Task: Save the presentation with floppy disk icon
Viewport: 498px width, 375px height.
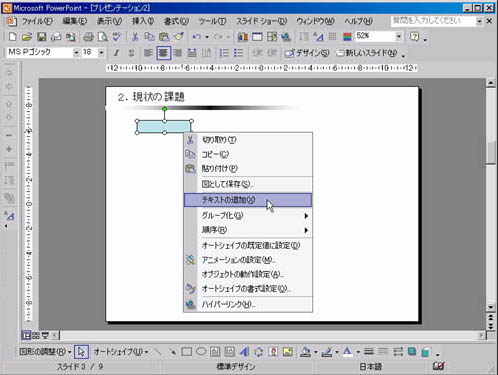Action: point(41,37)
